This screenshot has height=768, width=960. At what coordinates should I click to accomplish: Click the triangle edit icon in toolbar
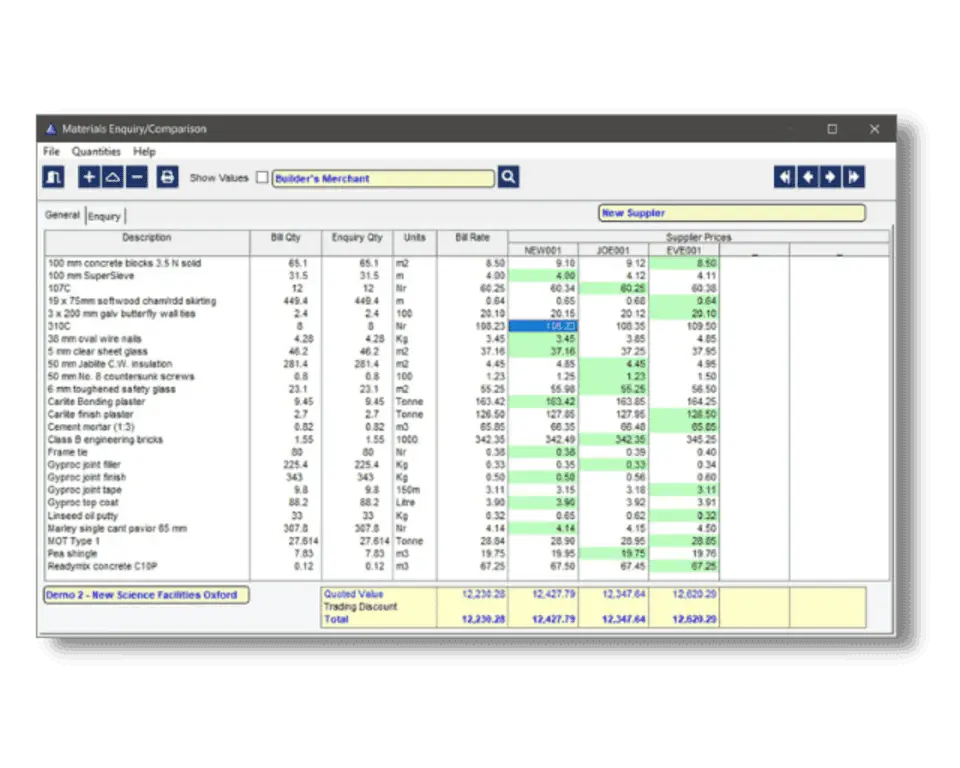113,177
